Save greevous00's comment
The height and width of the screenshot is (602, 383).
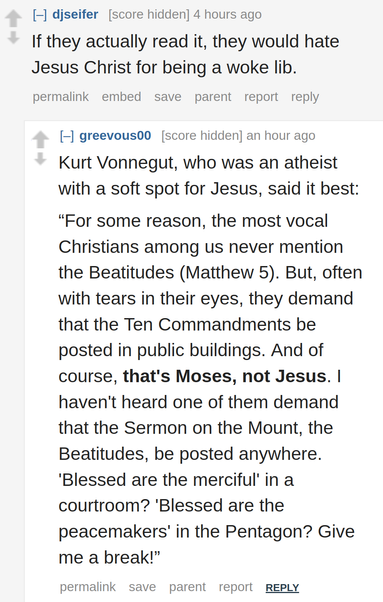pyautogui.click(x=142, y=587)
